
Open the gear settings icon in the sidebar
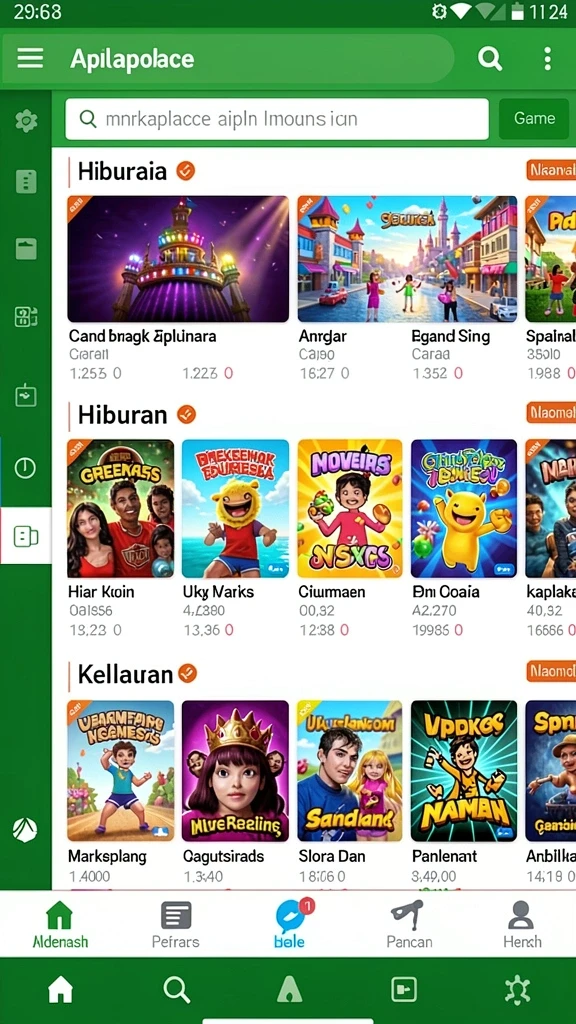26,121
